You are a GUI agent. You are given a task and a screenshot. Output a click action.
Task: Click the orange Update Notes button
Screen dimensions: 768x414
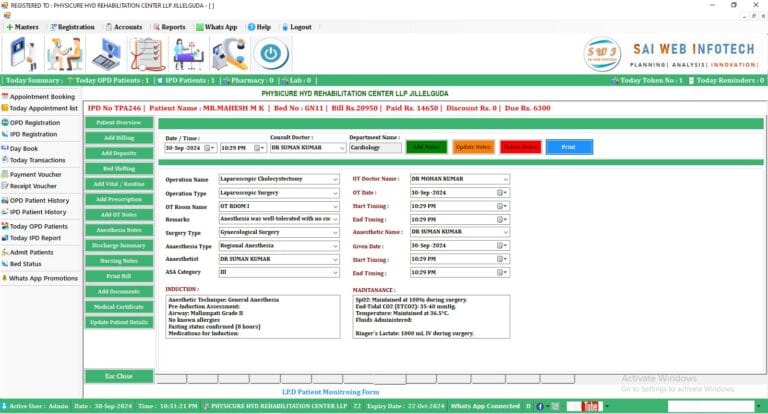pos(473,147)
